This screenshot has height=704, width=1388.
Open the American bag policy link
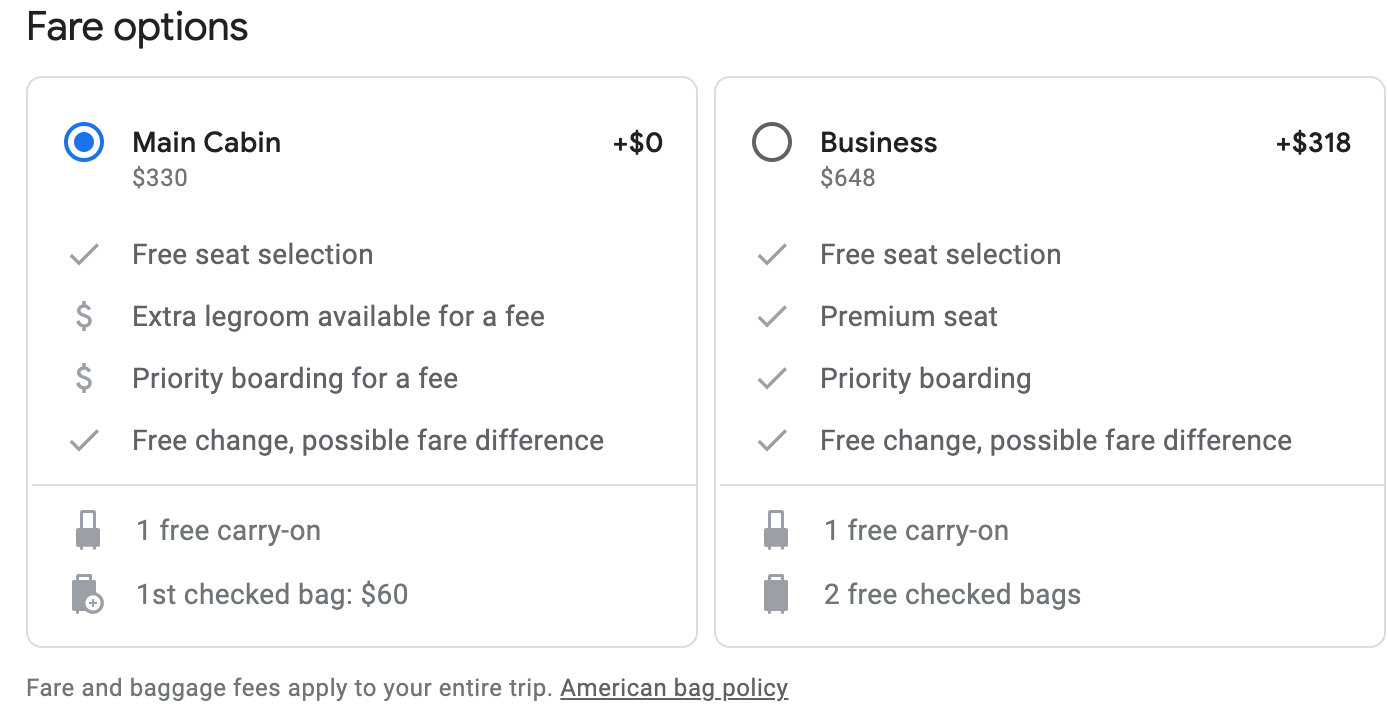pos(674,688)
